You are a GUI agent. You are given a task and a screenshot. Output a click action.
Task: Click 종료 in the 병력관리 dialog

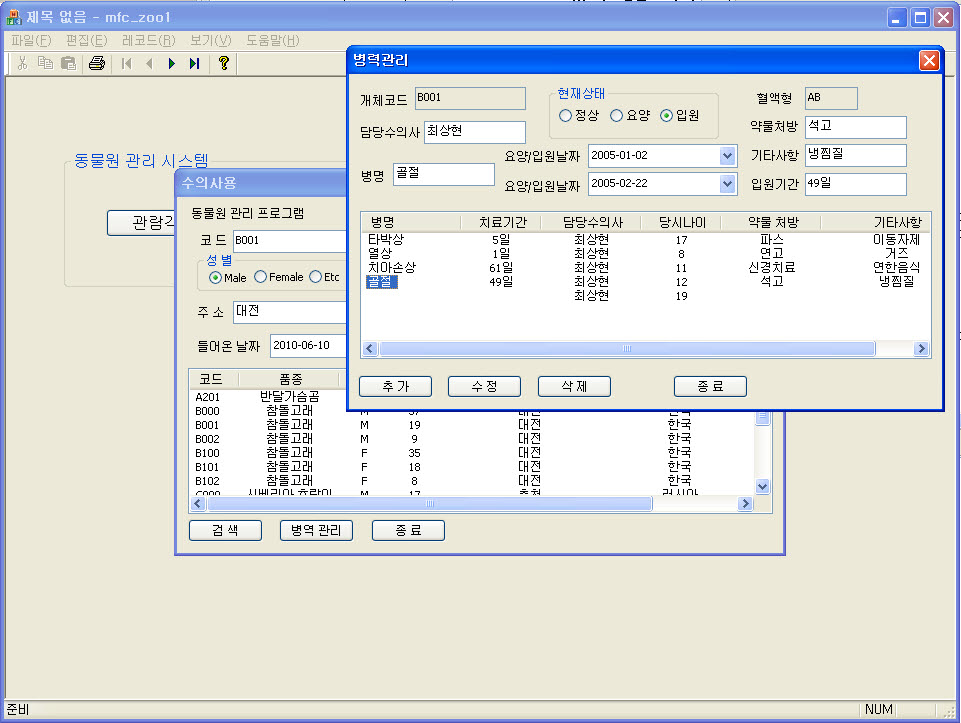click(x=710, y=387)
